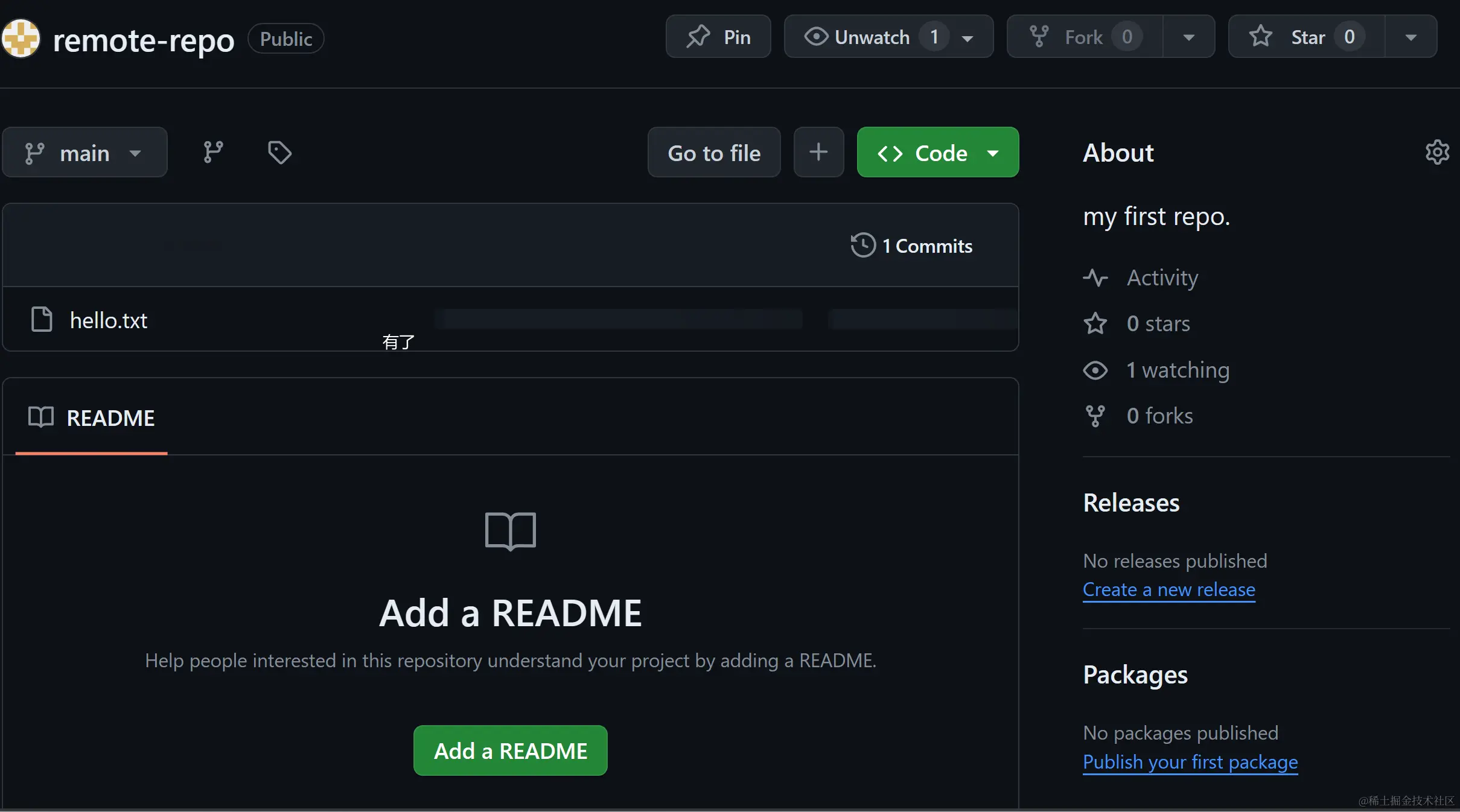Click the green Add a README button
This screenshot has height=812, width=1460.
(x=510, y=750)
